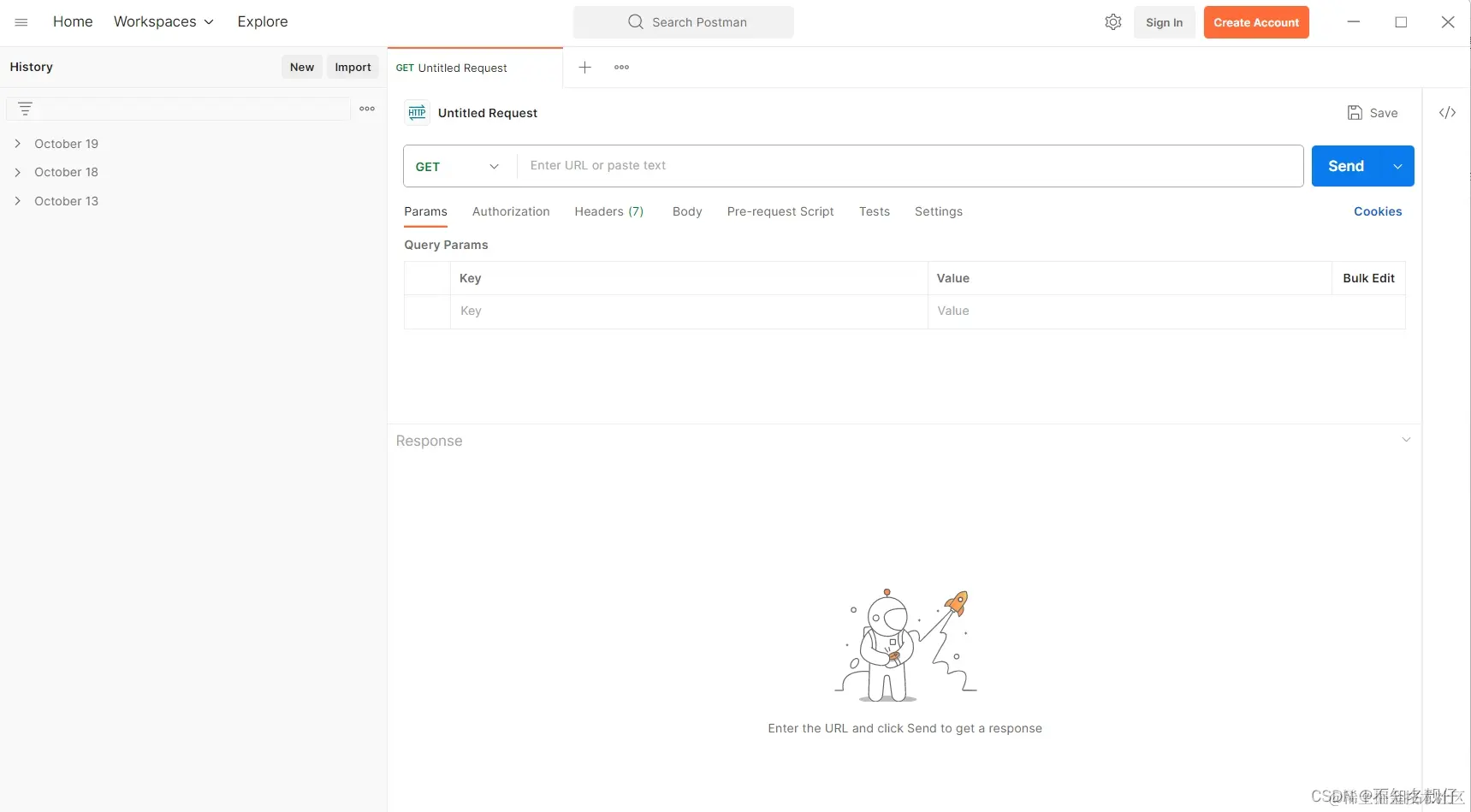Open Send button dropdown arrow
Image resolution: width=1471 pixels, height=812 pixels.
[x=1397, y=166]
